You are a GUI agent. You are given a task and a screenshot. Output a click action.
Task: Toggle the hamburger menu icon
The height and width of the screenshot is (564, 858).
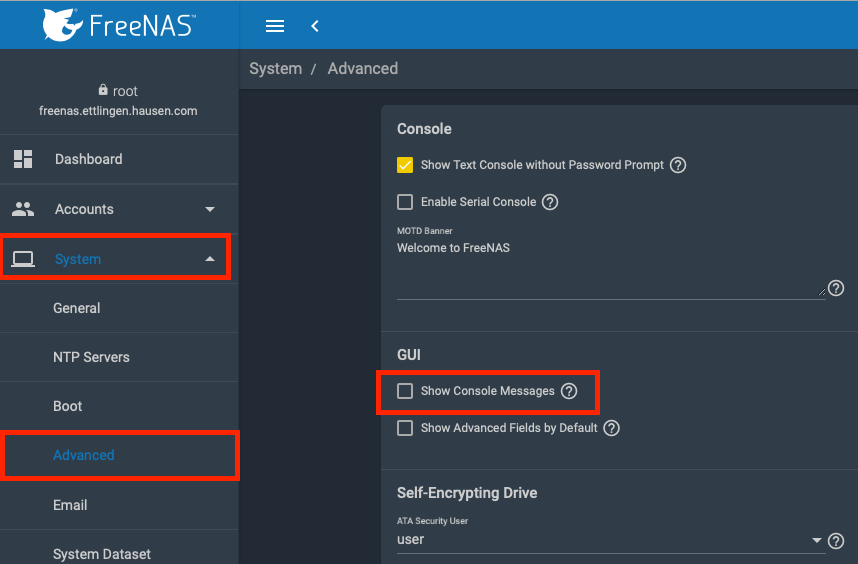pyautogui.click(x=275, y=26)
